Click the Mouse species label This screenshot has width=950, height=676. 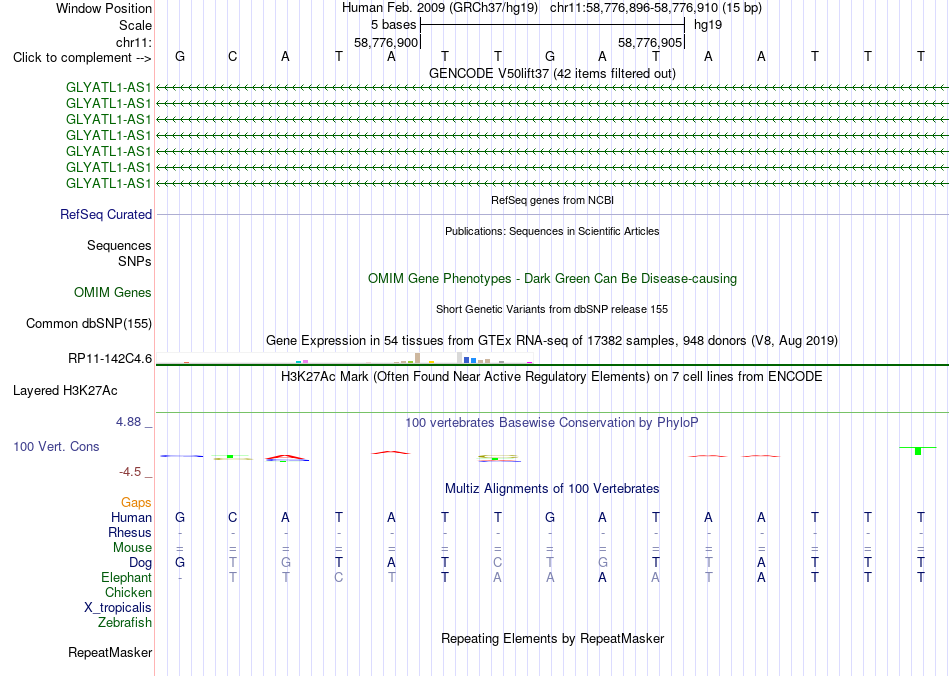[x=132, y=548]
